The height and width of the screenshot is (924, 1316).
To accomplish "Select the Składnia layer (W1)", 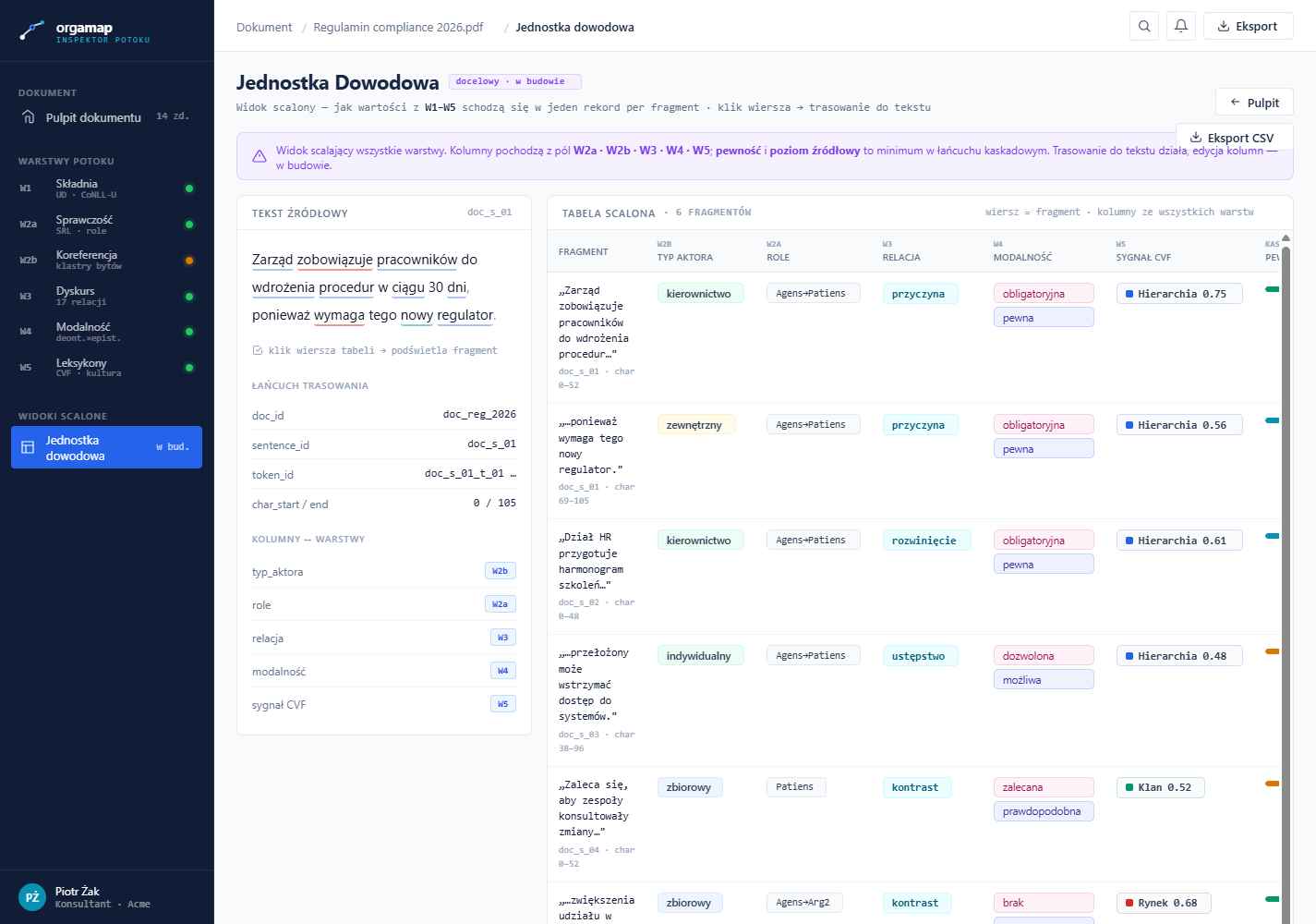I will pyautogui.click(x=106, y=188).
